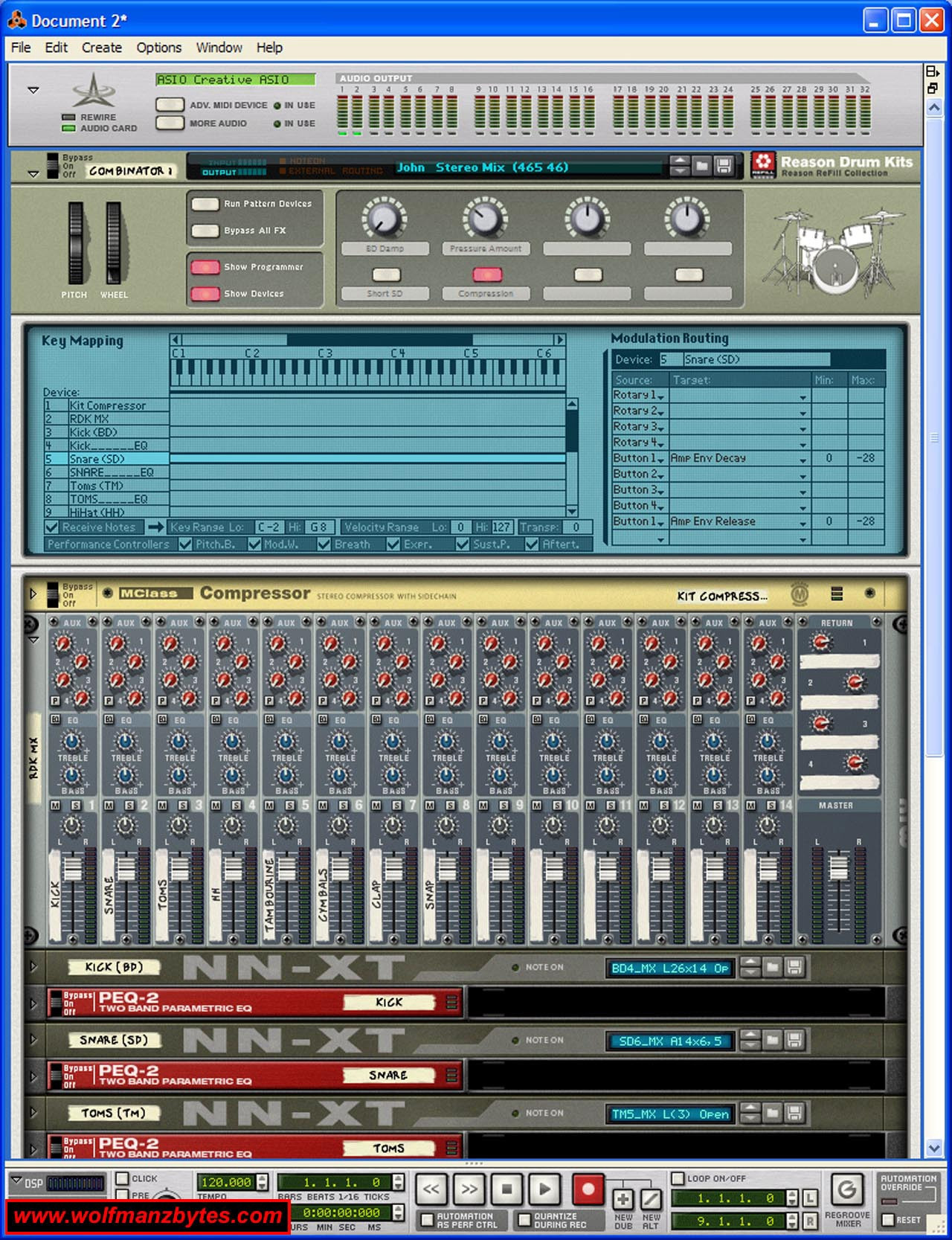
Task: Enable Quantize During Rec checkbox
Action: tap(524, 1220)
